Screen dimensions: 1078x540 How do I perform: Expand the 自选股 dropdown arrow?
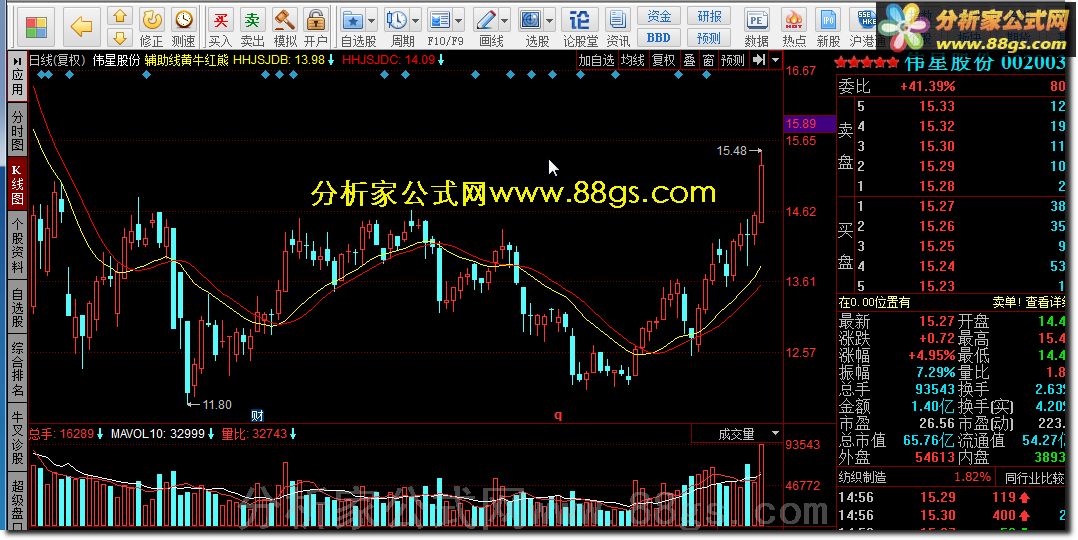pos(372,21)
